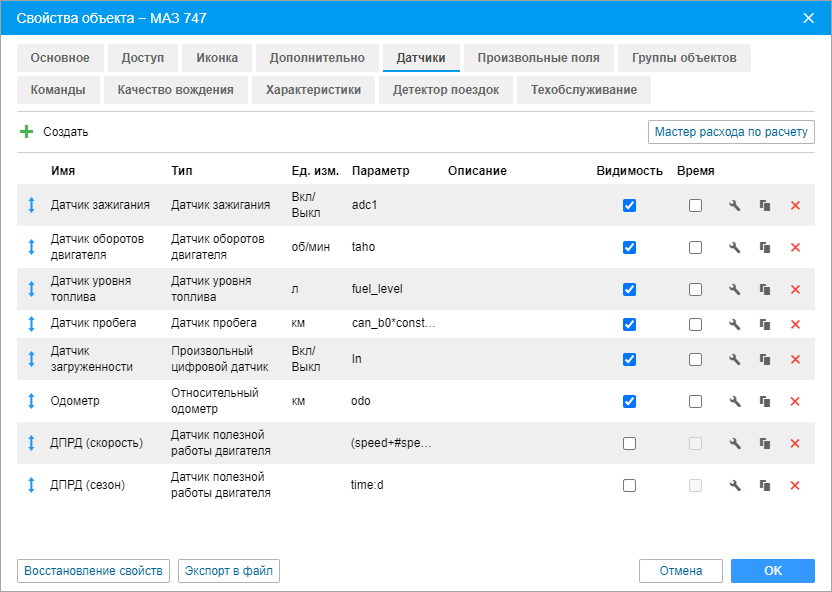Click reorder arrow for Датчик загруженности row
Viewport: 832px width, 592px height.
[31, 359]
